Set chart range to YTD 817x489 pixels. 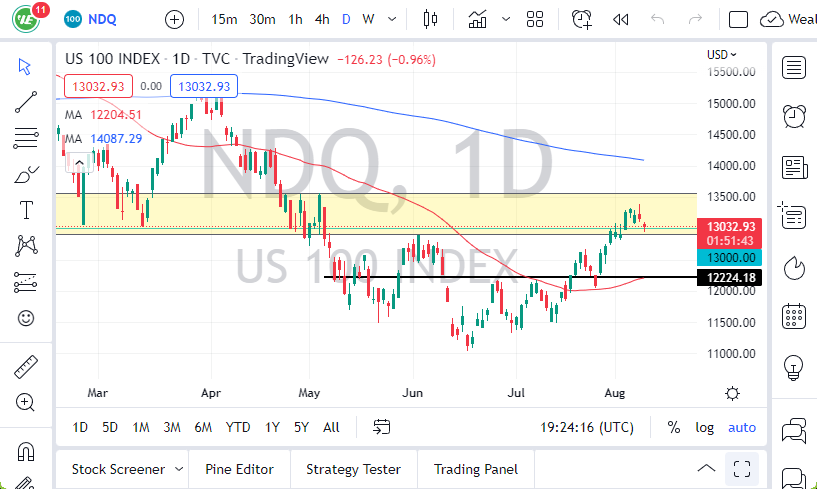coord(238,427)
